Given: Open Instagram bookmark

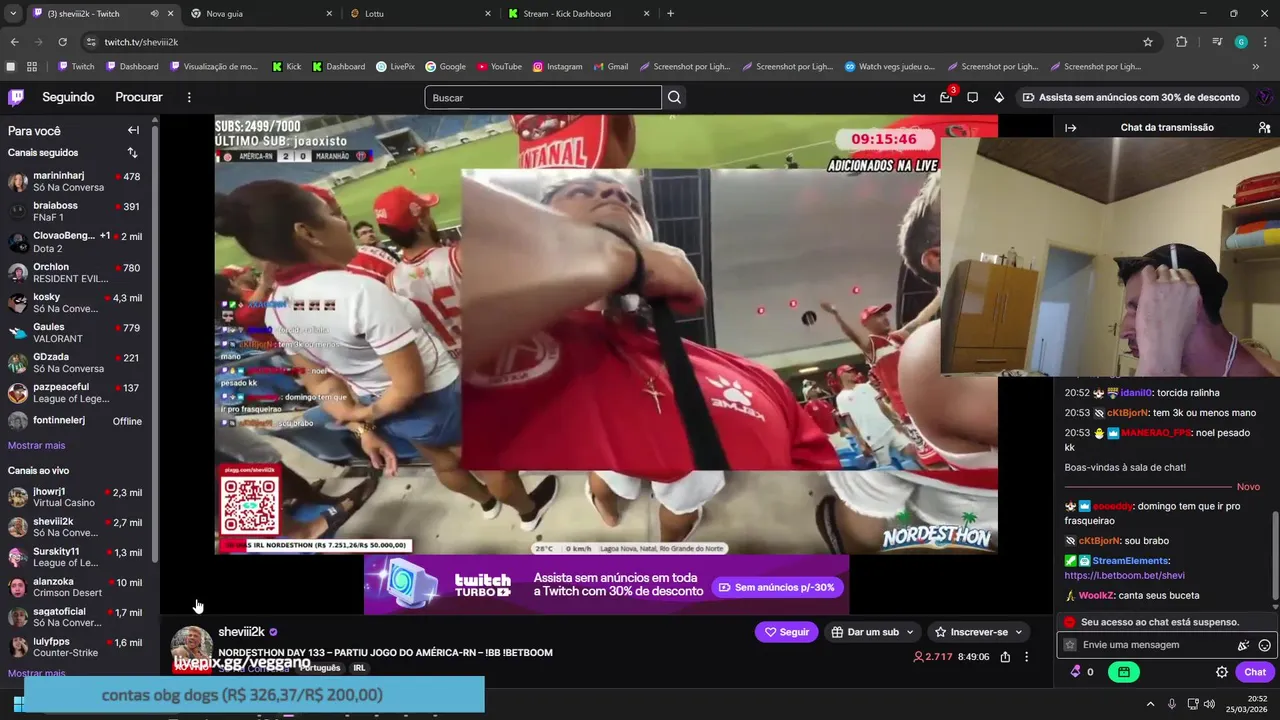Looking at the screenshot, I should point(557,67).
